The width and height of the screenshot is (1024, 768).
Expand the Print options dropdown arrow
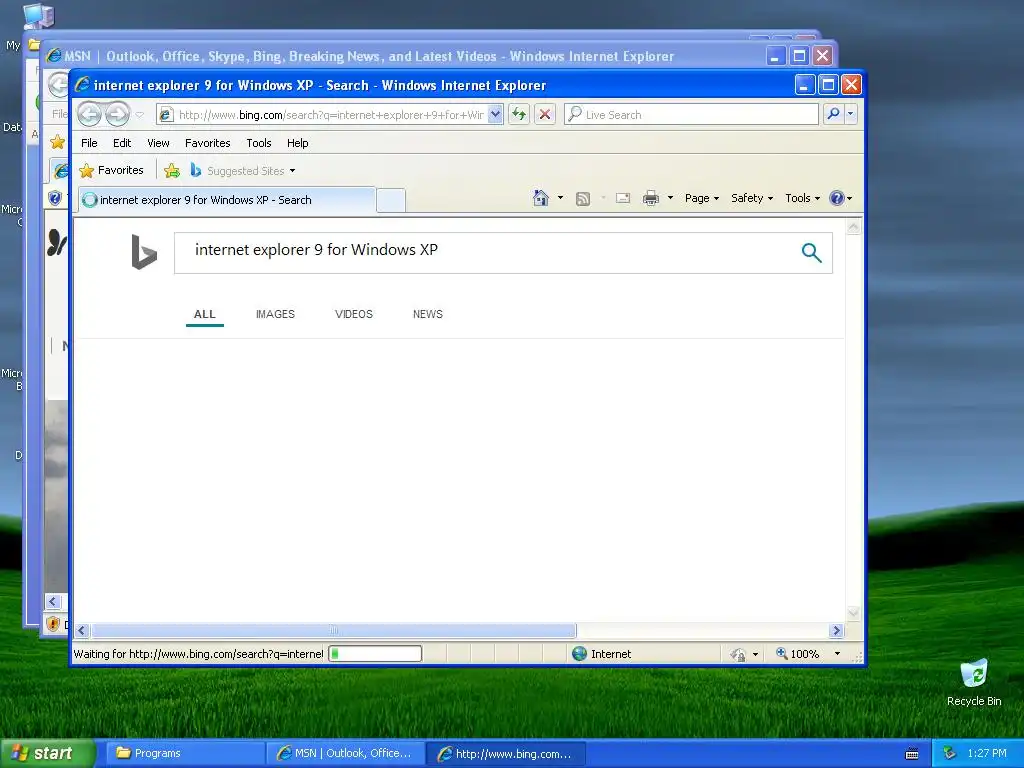(670, 198)
